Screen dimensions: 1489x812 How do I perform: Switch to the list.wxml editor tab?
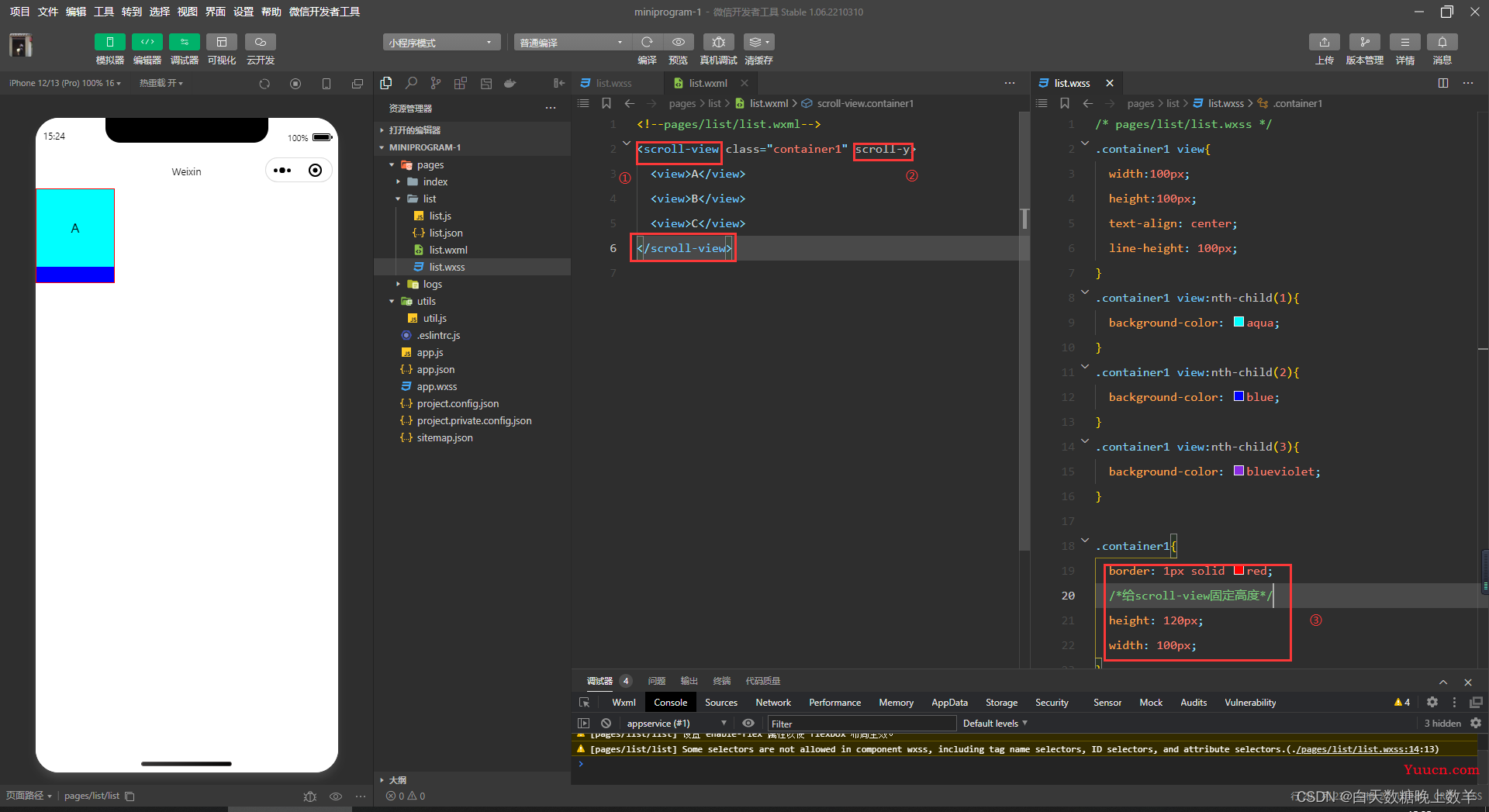[708, 83]
